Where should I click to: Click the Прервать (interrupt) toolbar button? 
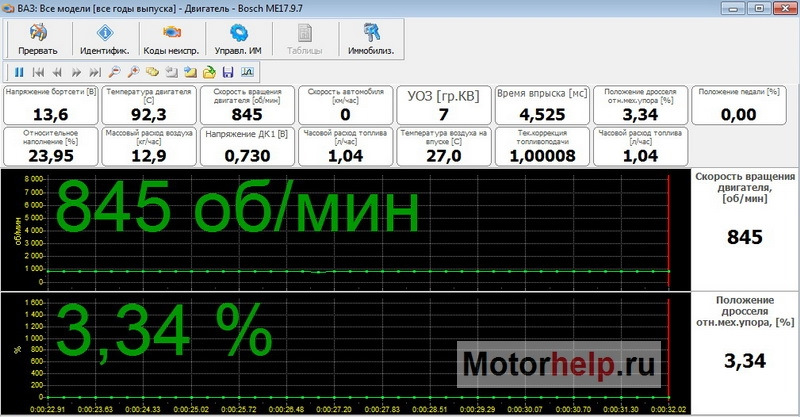coord(38,39)
